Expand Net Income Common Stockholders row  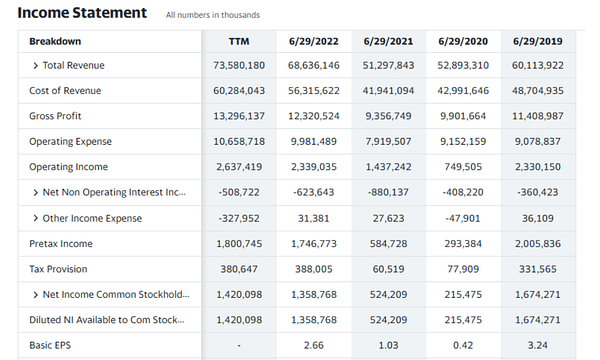point(36,295)
